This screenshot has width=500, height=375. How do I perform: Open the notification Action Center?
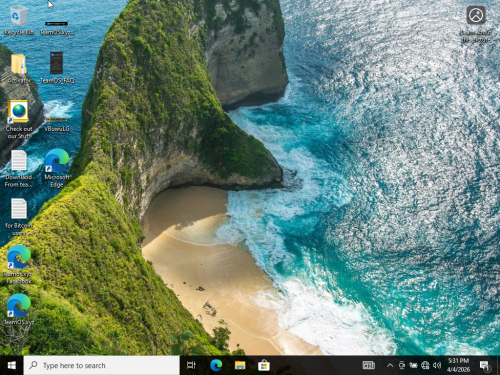[x=484, y=365]
